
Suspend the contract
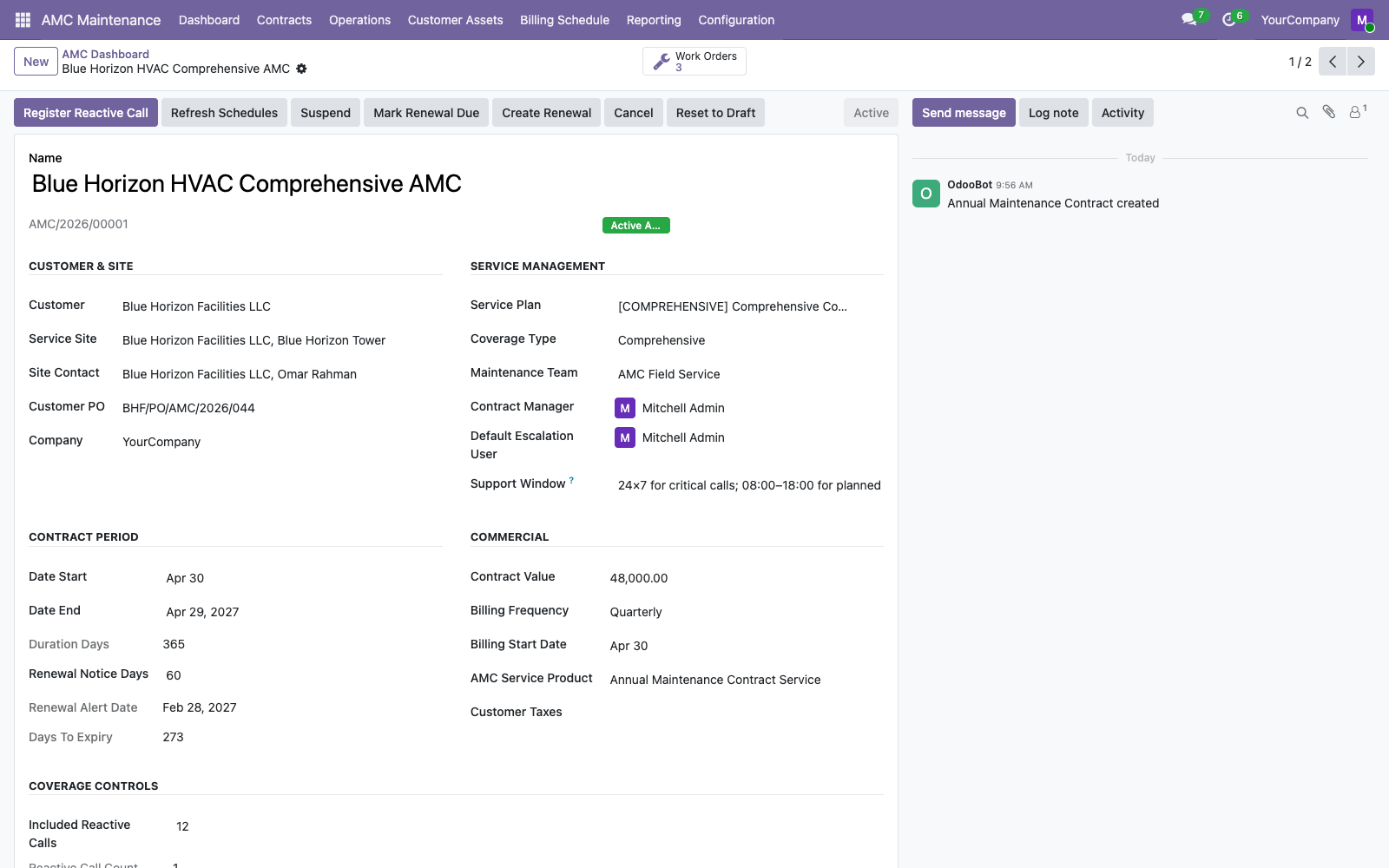pyautogui.click(x=326, y=113)
